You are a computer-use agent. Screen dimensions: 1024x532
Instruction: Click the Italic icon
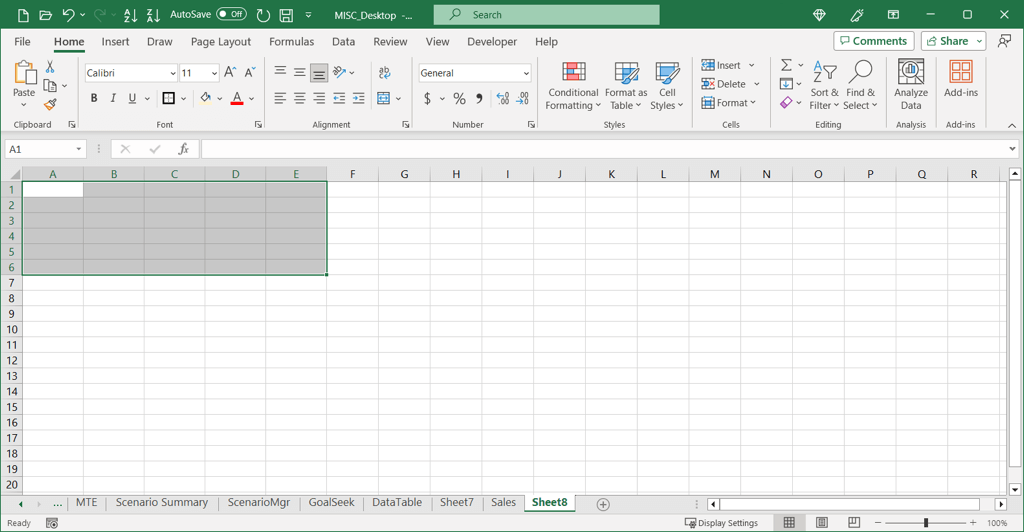[113, 99]
